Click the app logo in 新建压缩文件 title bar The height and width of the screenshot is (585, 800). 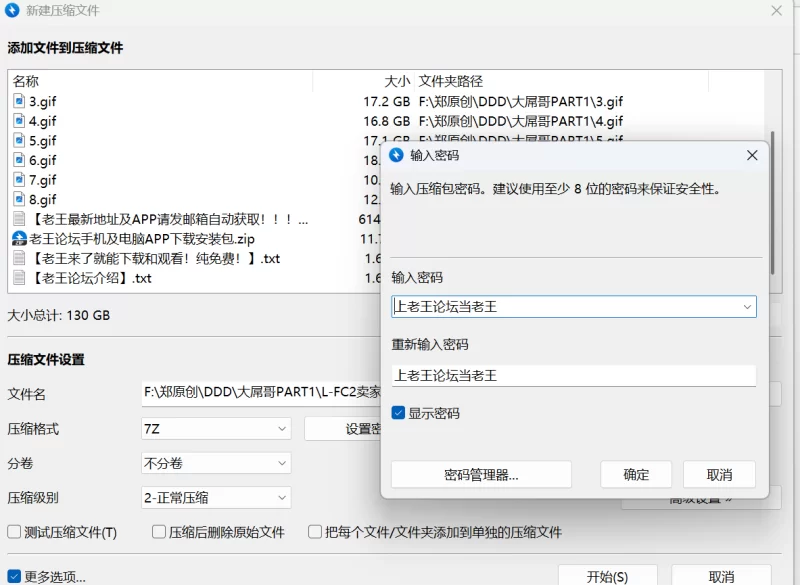(12, 10)
